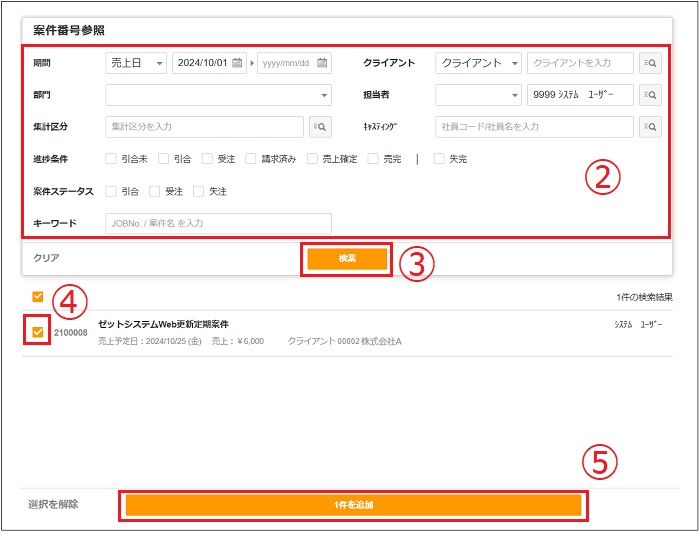Screen dimensions: 700x534
Task: Open calendar picker for the end date field
Action: 322,63
